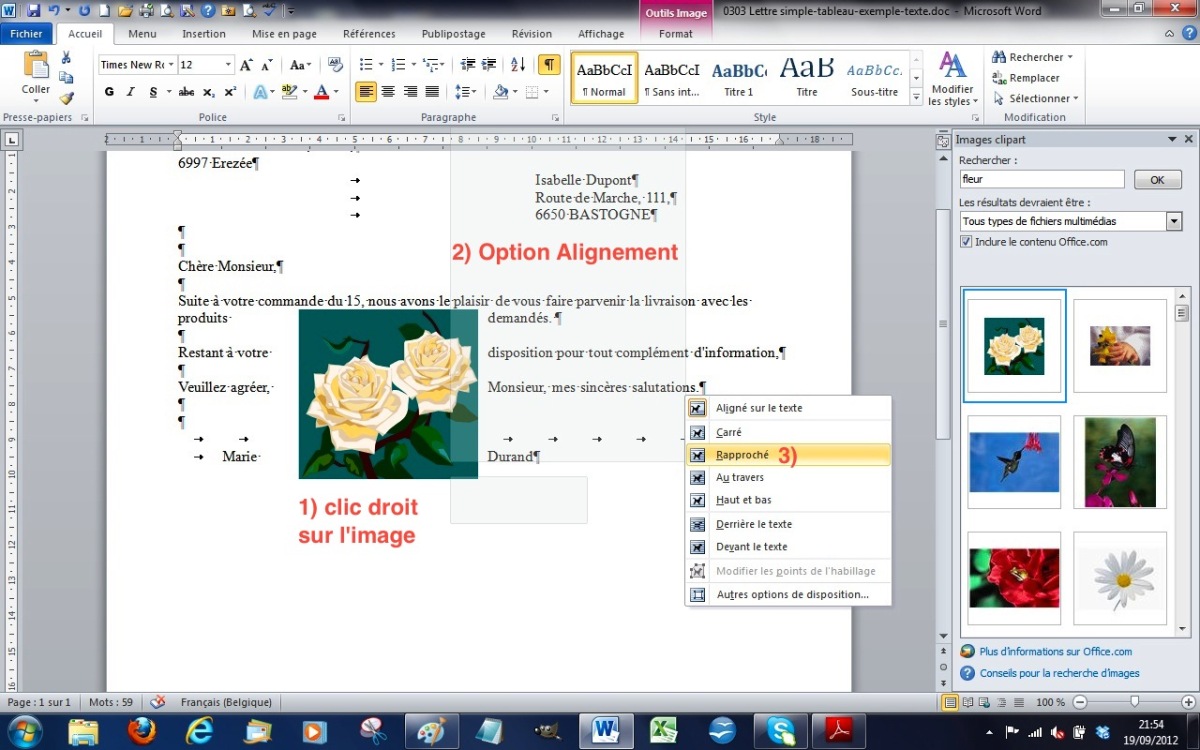Expand the media file types dropdown

tap(1173, 221)
